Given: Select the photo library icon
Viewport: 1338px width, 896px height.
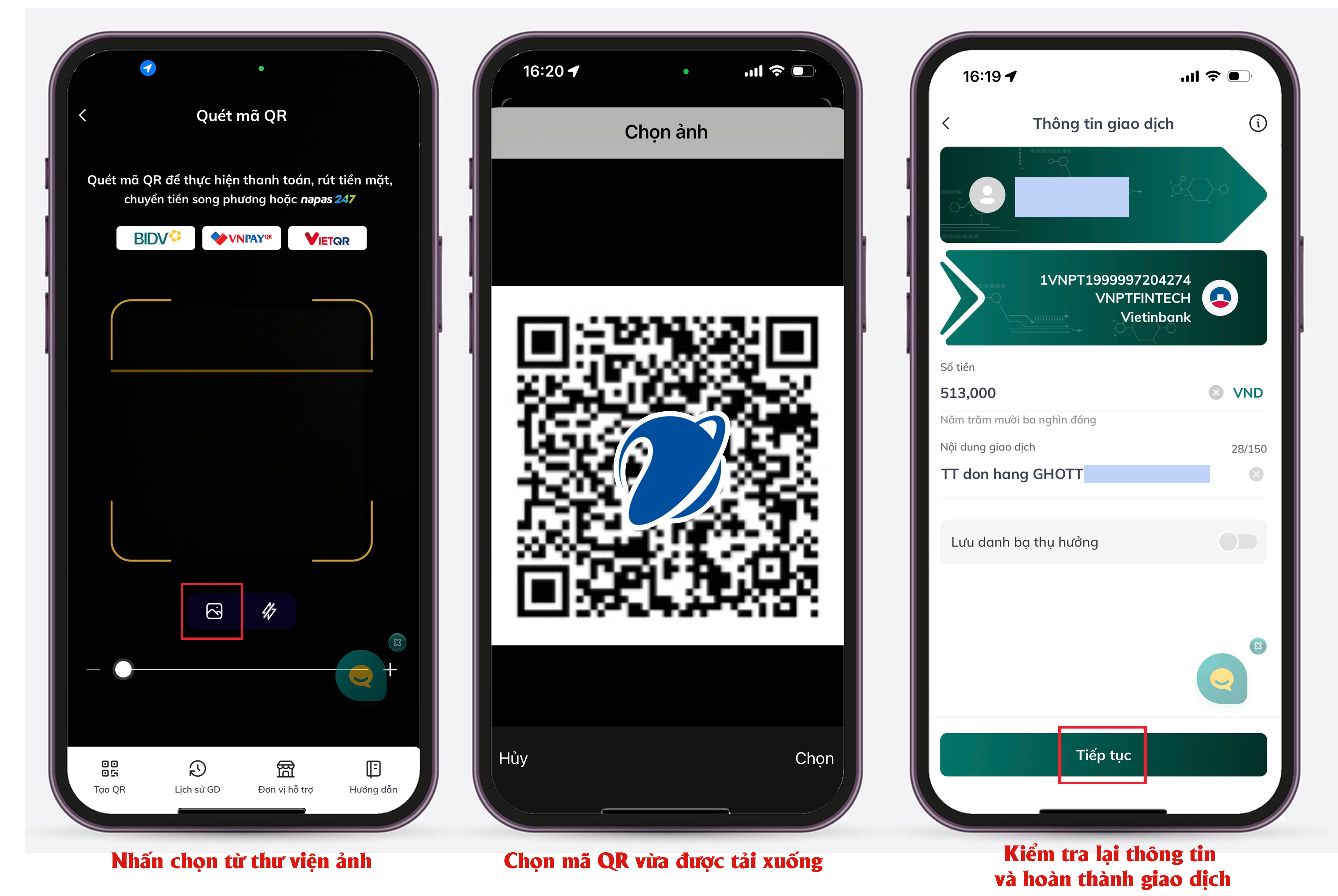Looking at the screenshot, I should (216, 611).
